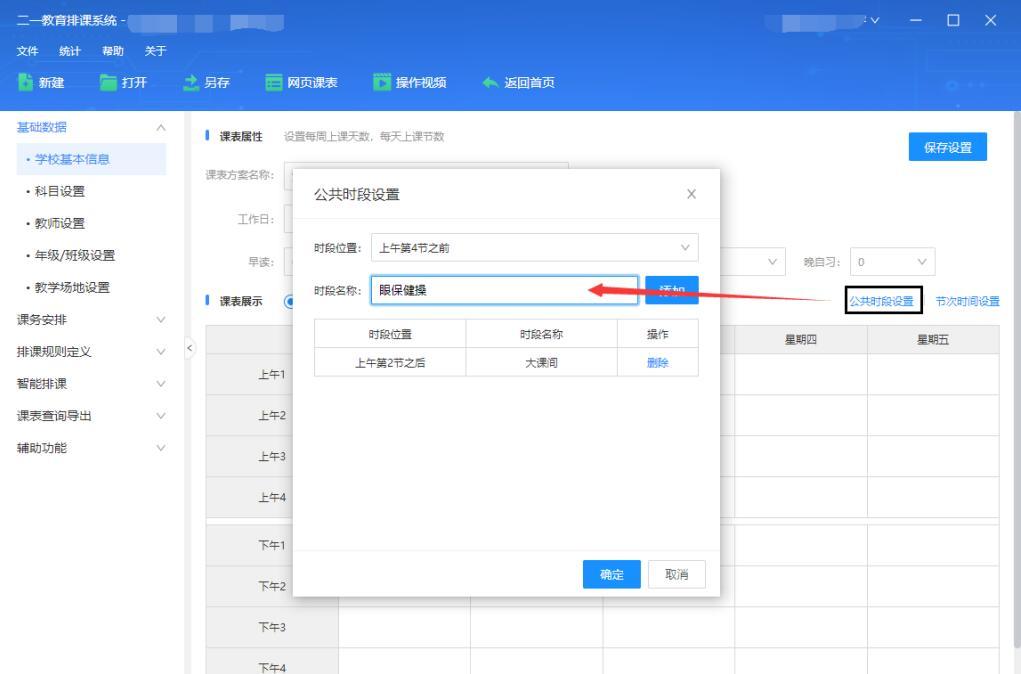This screenshot has width=1021, height=674.
Task: Click the 星期四 column header
Action: coord(801,339)
